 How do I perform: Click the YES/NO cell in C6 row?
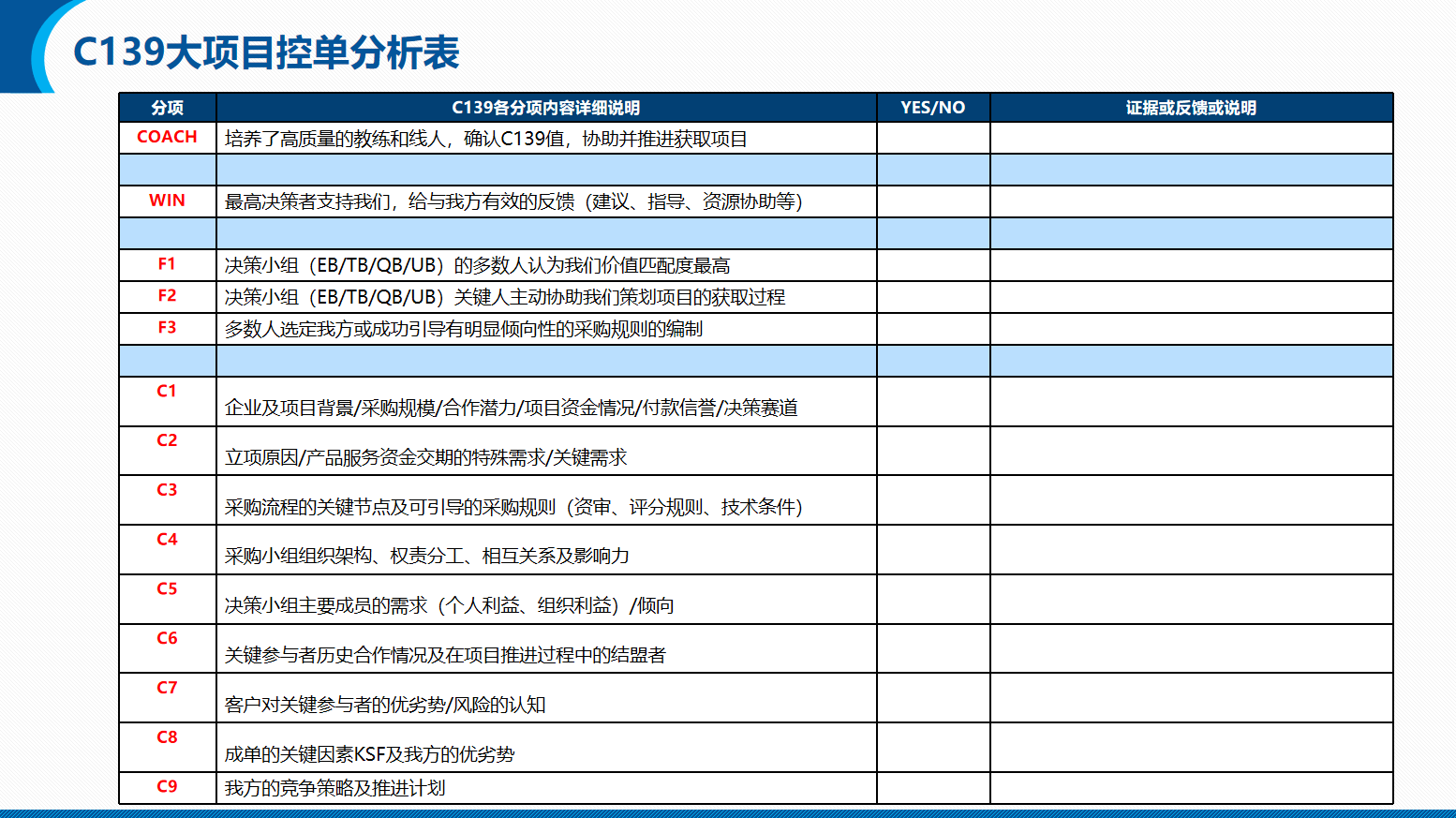(933, 648)
